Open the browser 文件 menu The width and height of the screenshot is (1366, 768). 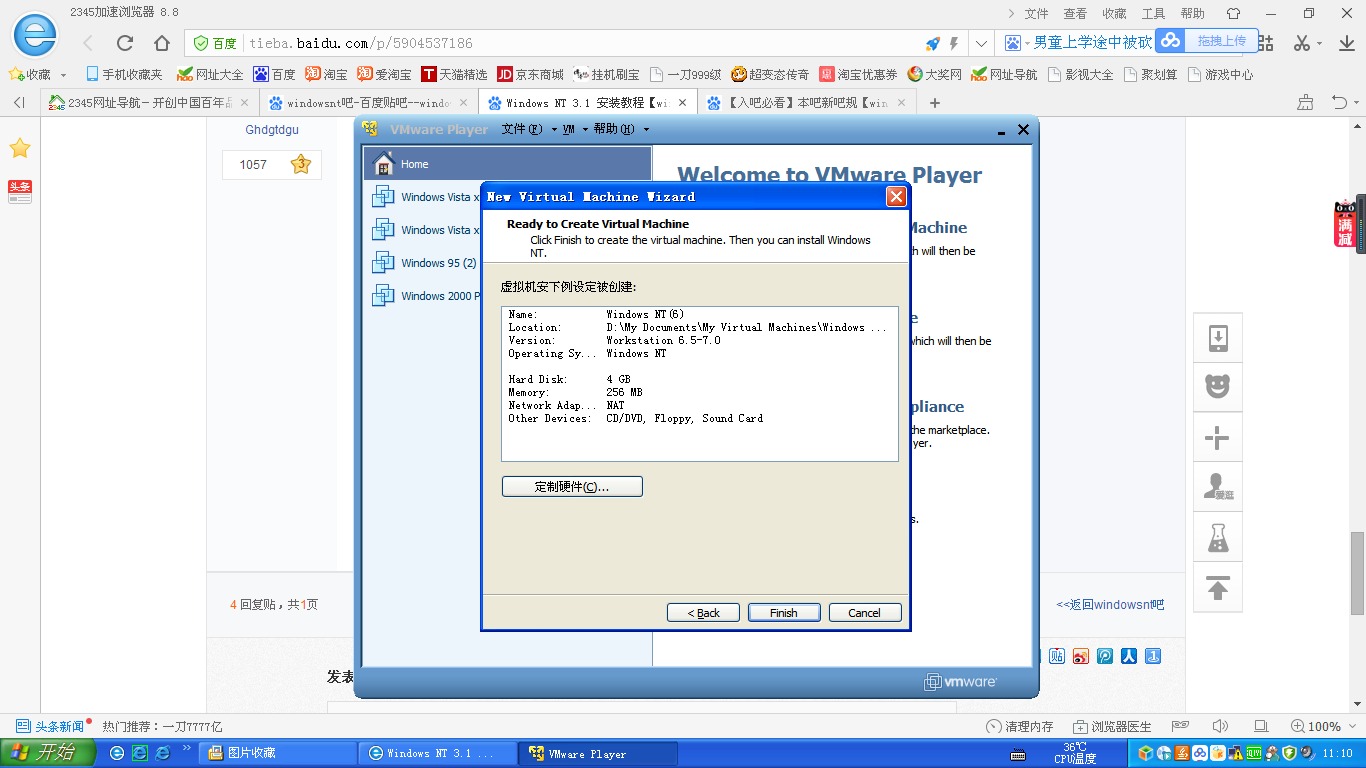1036,14
